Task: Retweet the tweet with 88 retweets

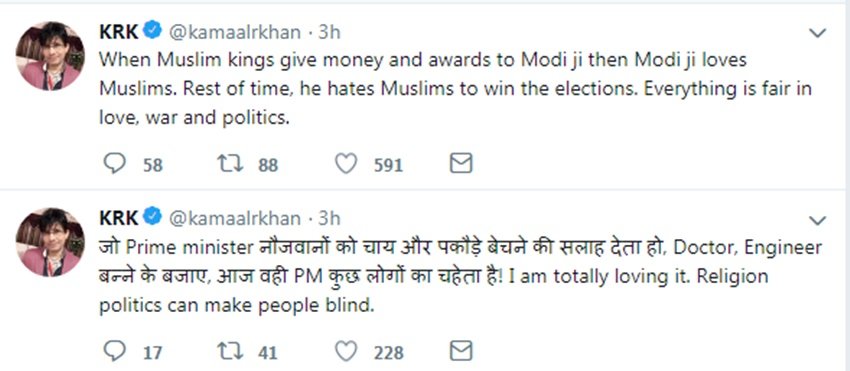Action: (x=230, y=163)
